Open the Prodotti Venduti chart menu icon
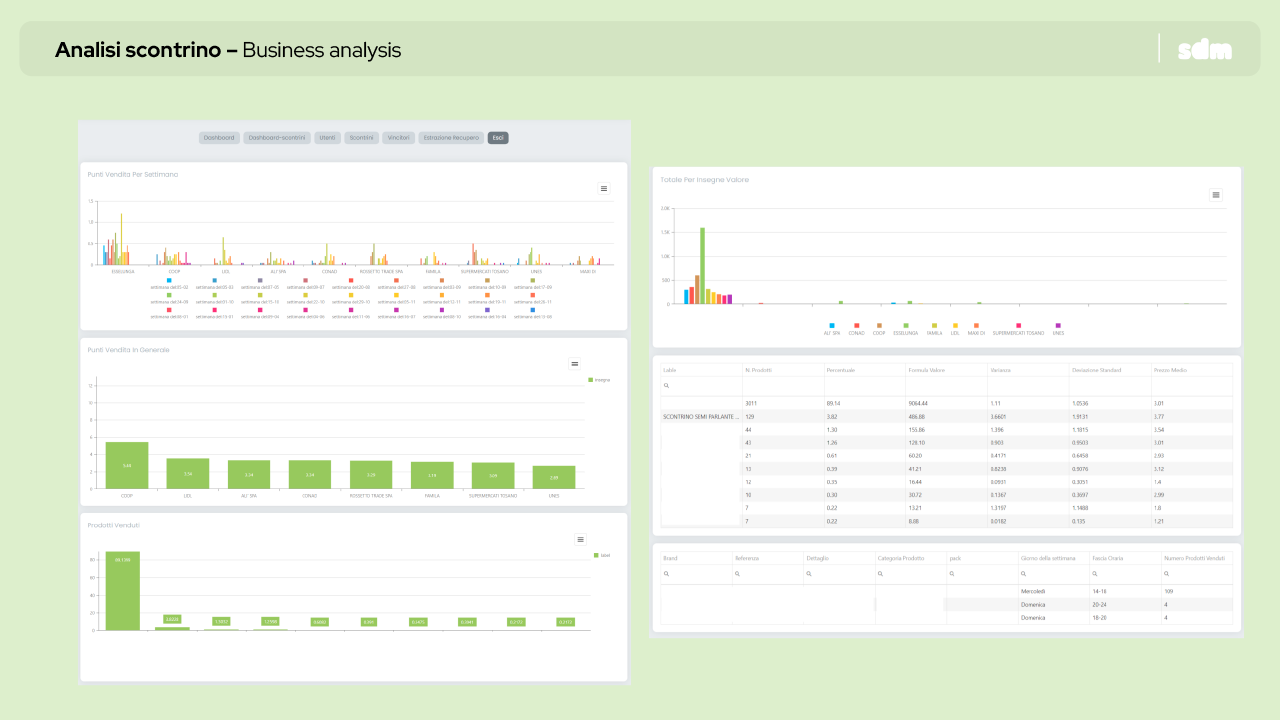This screenshot has width=1280, height=720. tap(580, 539)
